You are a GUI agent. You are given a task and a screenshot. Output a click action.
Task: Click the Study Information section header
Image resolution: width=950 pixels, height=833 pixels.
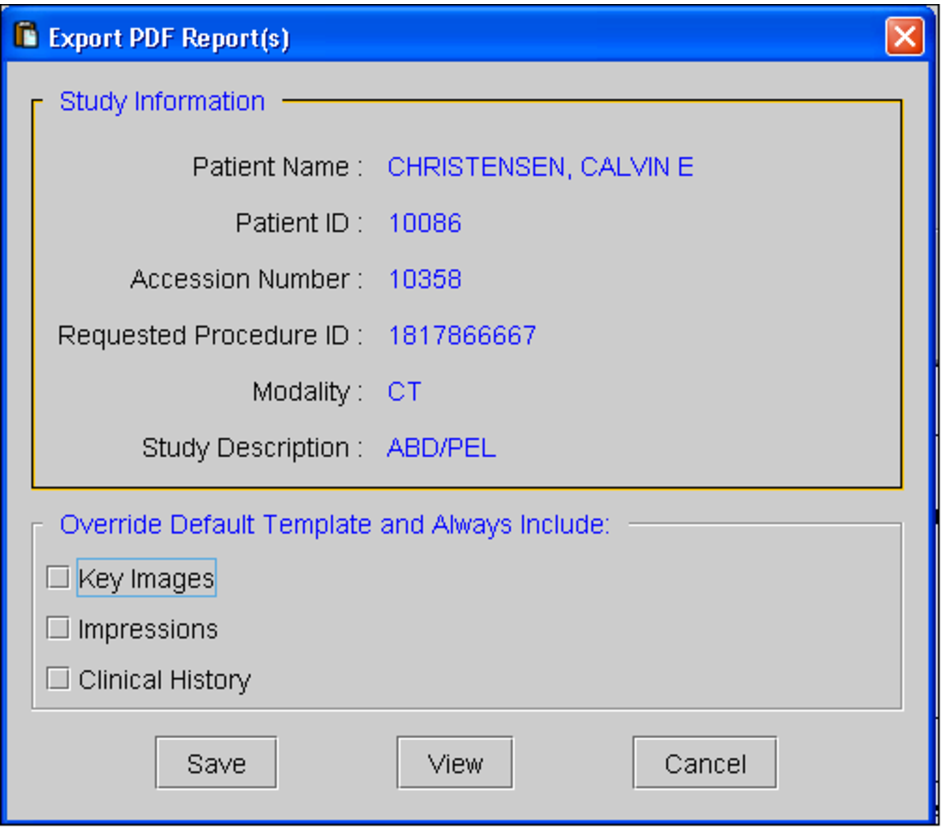[162, 101]
